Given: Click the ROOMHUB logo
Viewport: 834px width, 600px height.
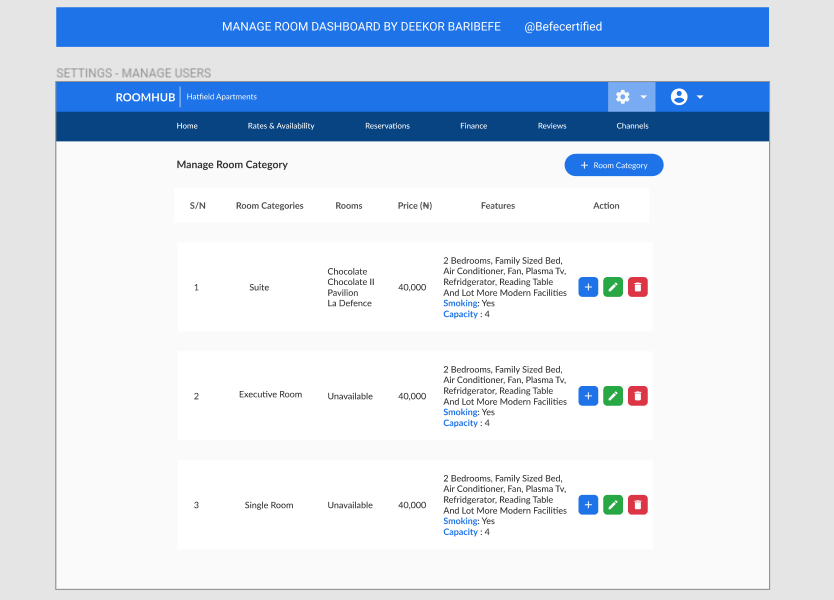Looking at the screenshot, I should click(145, 97).
